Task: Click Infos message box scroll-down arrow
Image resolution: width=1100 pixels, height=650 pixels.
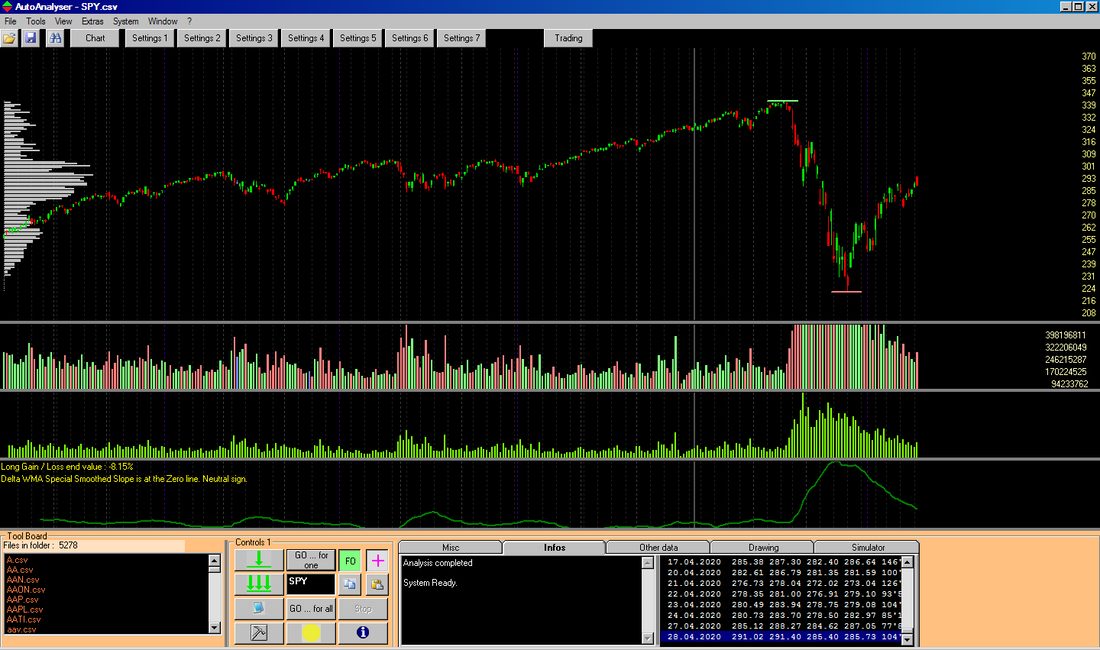Action: tap(648, 638)
